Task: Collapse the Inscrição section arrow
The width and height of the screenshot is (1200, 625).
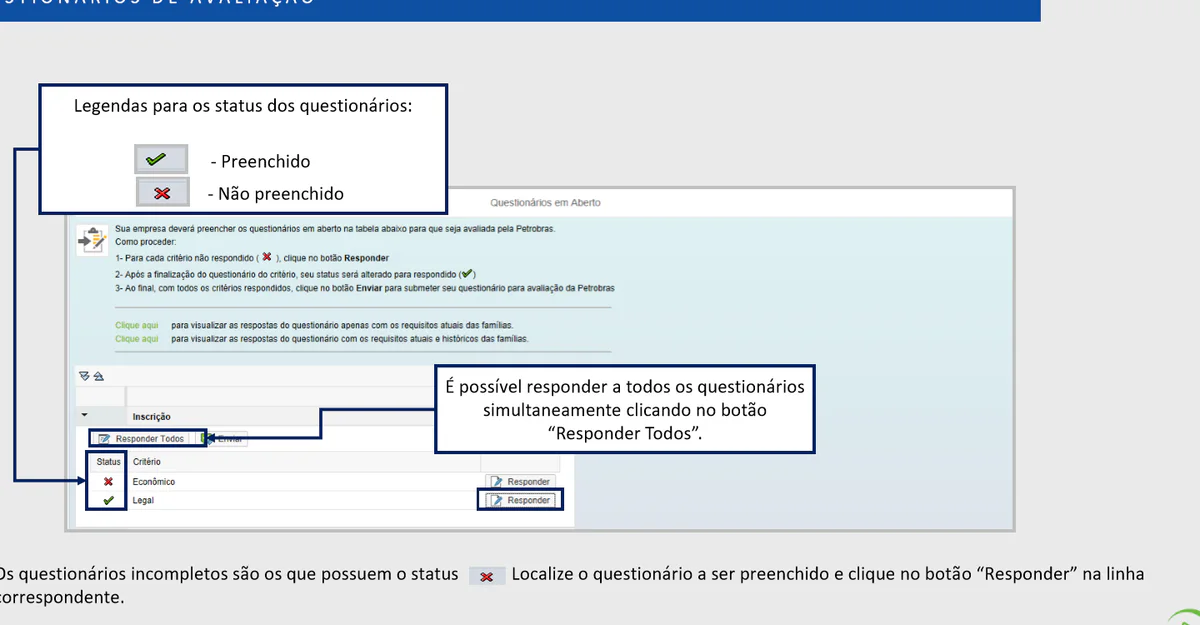Action: click(84, 415)
